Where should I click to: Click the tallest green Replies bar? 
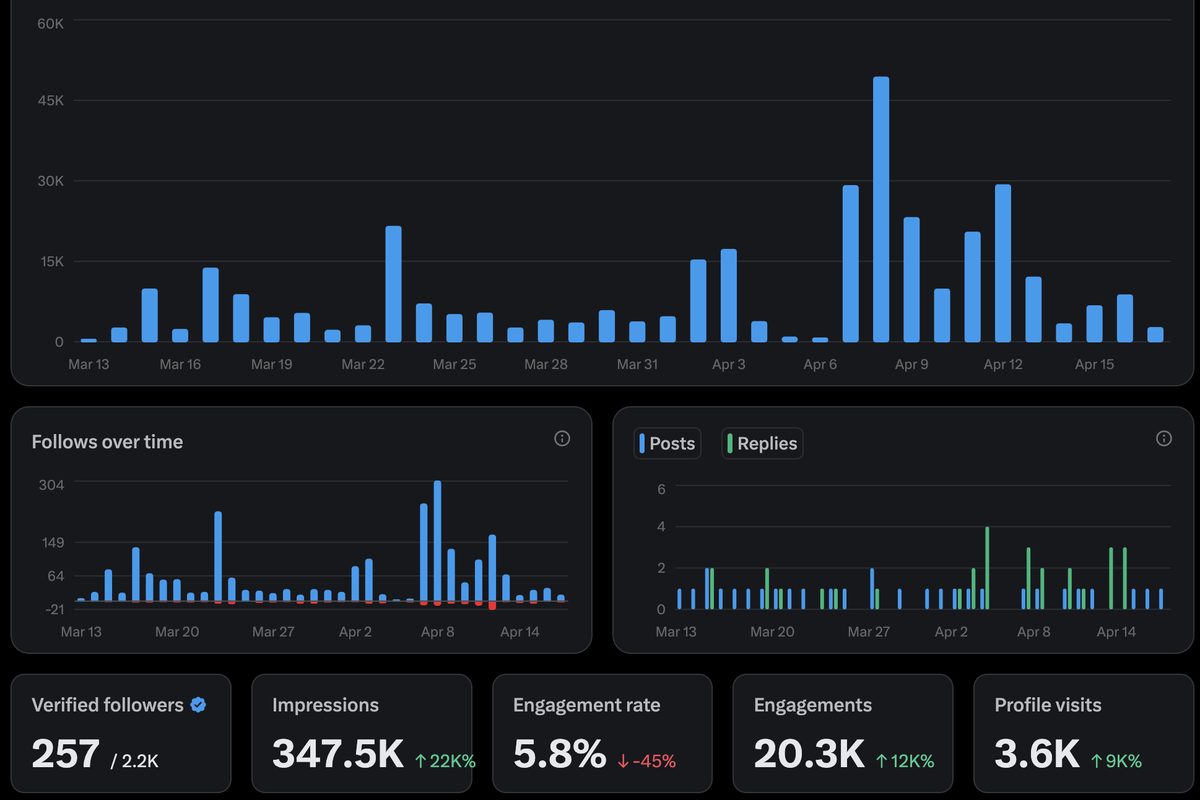(987, 568)
